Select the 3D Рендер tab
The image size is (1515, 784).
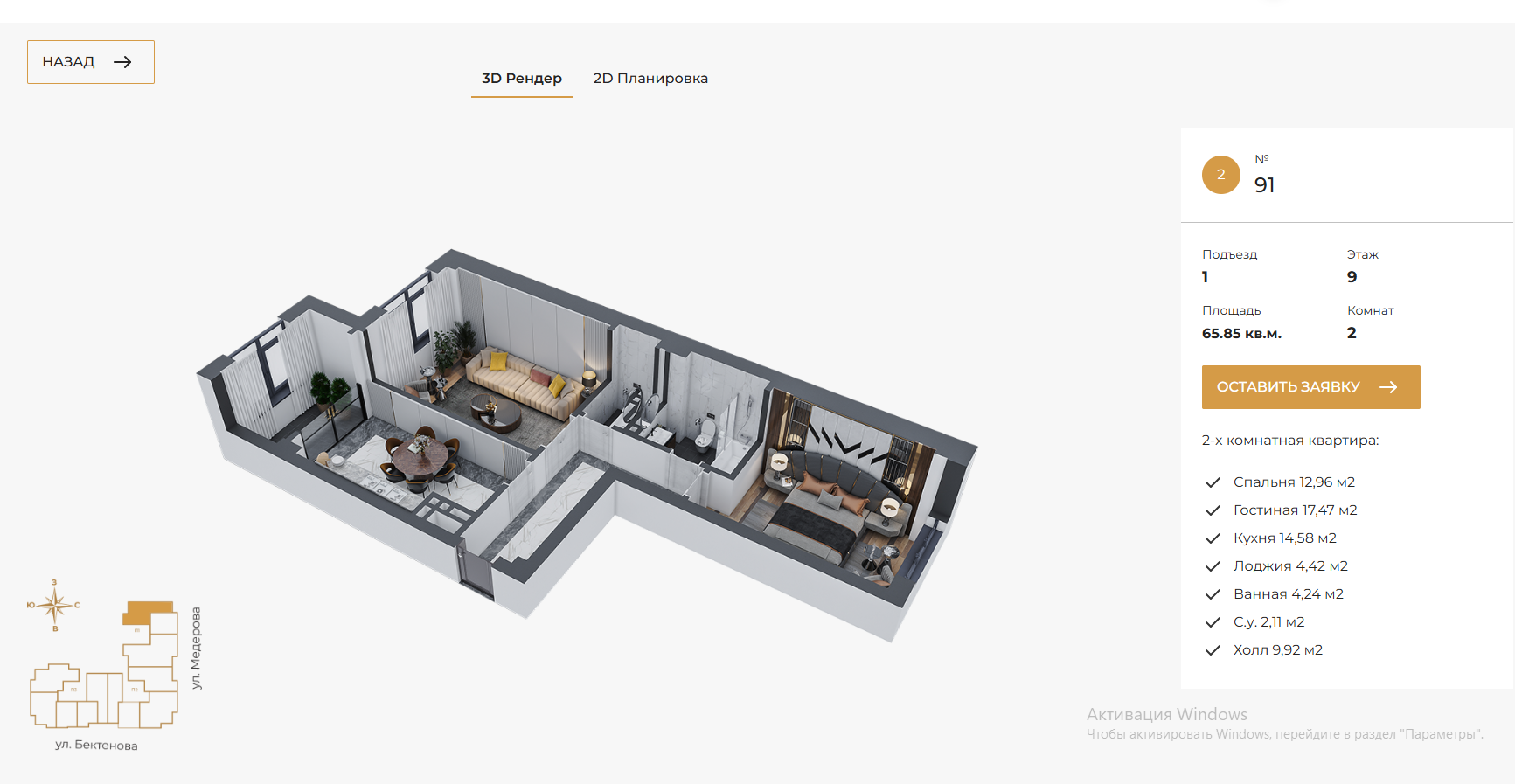(521, 79)
